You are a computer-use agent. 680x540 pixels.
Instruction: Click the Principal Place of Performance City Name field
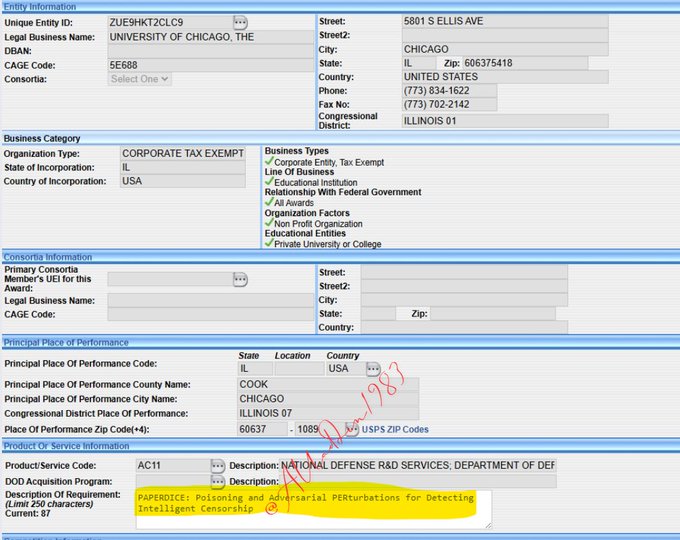pos(328,399)
